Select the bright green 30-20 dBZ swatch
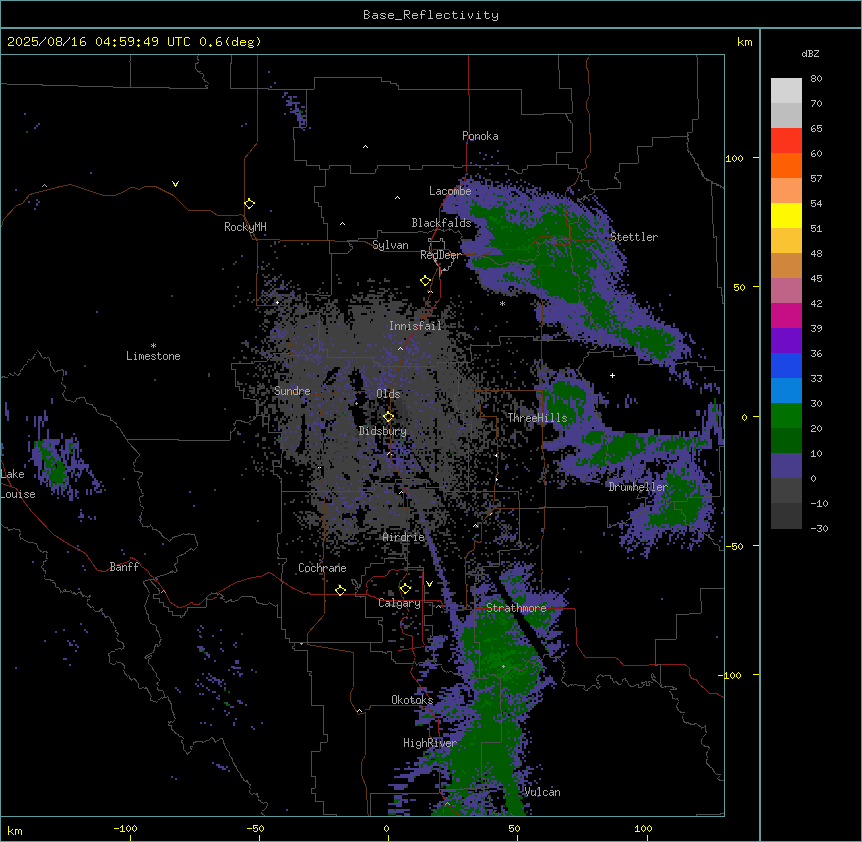 (x=786, y=416)
